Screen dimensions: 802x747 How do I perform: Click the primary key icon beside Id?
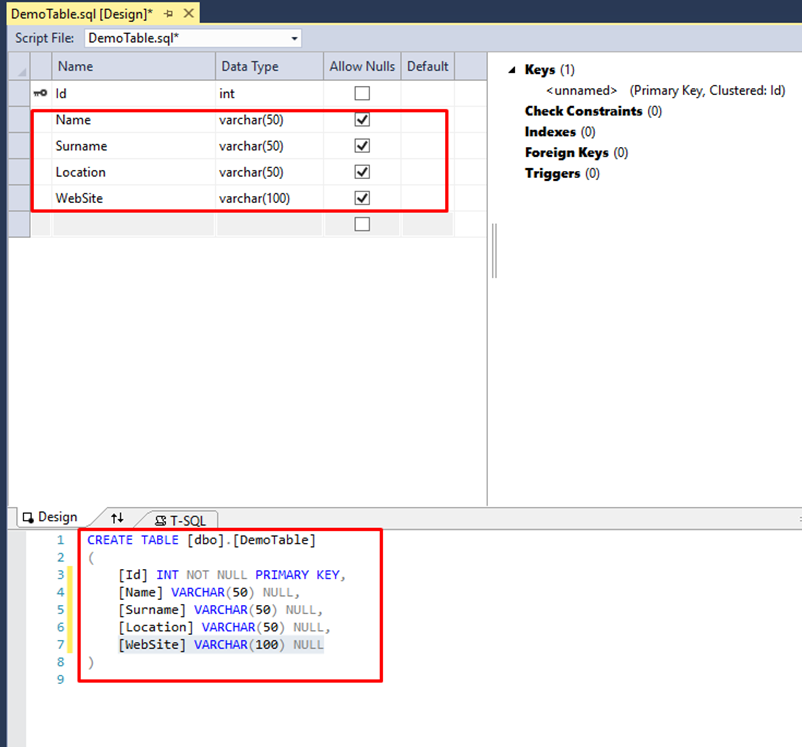point(41,93)
